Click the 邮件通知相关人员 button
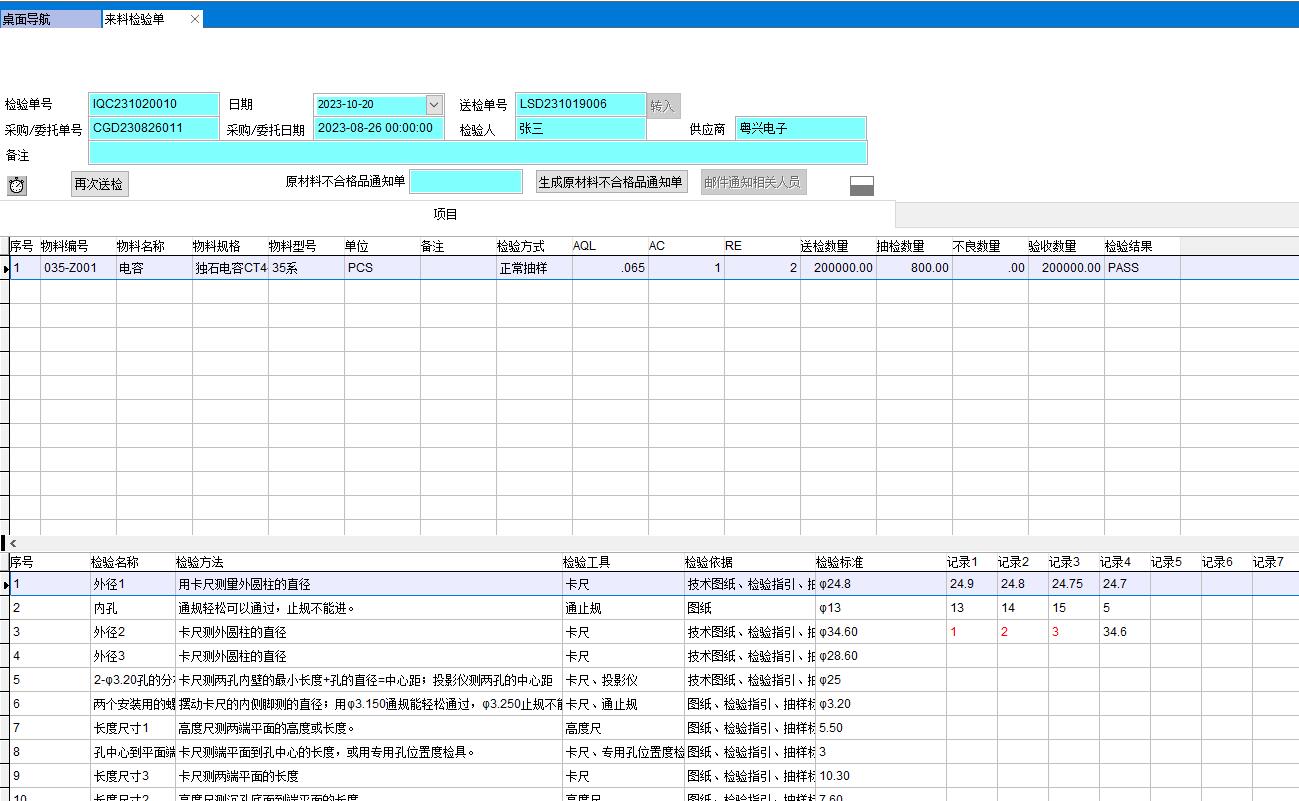Image resolution: width=1299 pixels, height=801 pixels. [x=753, y=182]
